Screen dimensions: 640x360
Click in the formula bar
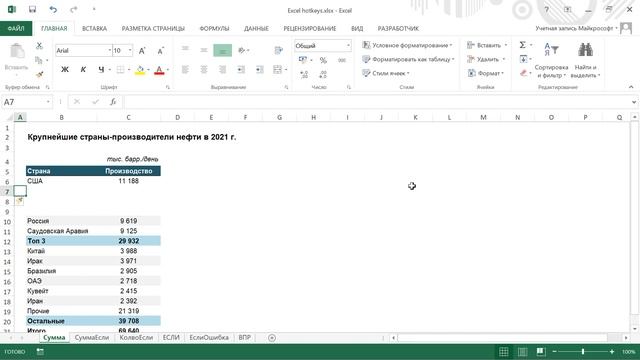[378, 102]
